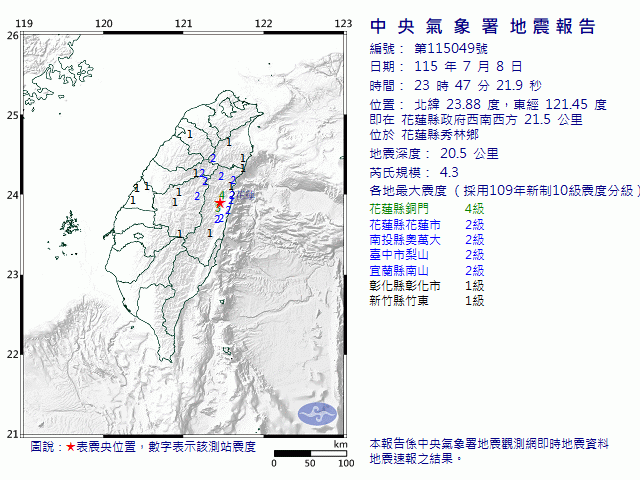Click the line 即在 花蓮縣政府西南西方 21.5 公里
This screenshot has width=640, height=480.
pos(476,120)
